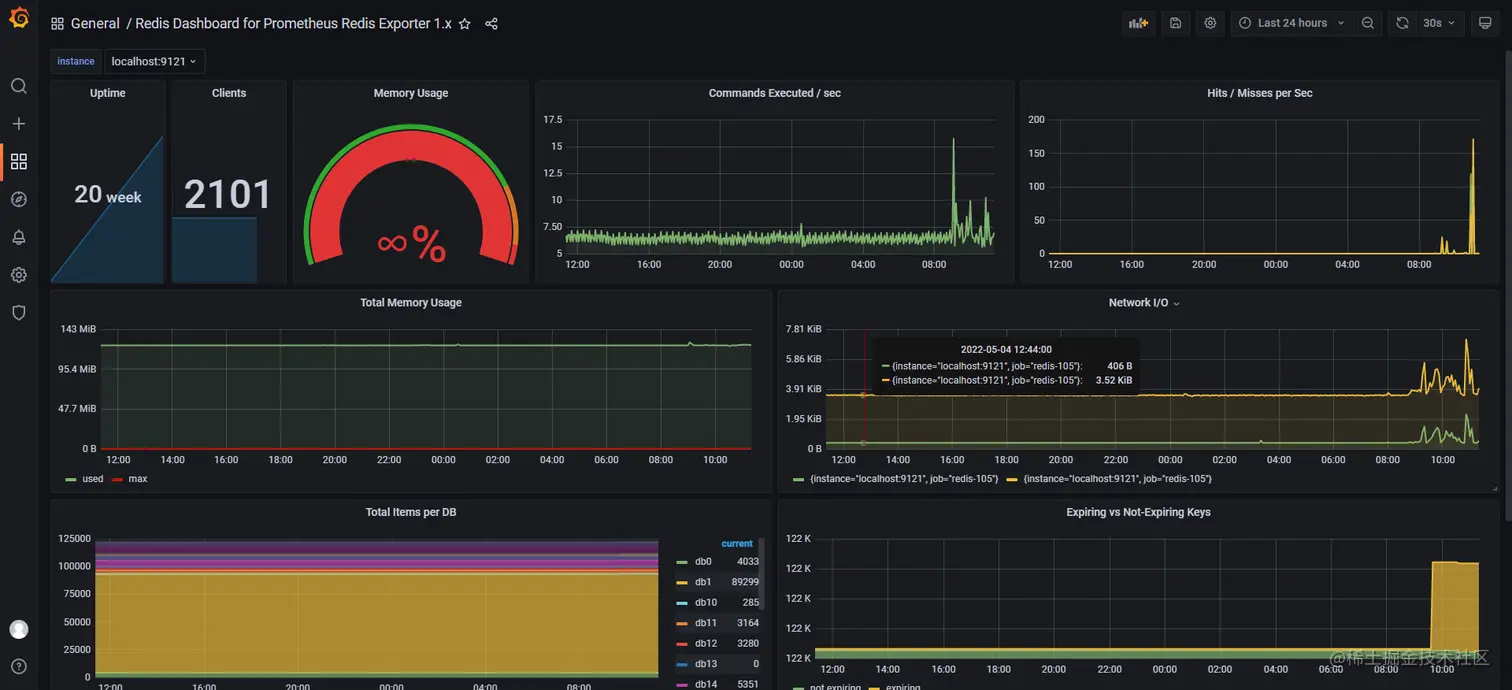
Task: Open the Server Admin shield icon
Action: 18,312
